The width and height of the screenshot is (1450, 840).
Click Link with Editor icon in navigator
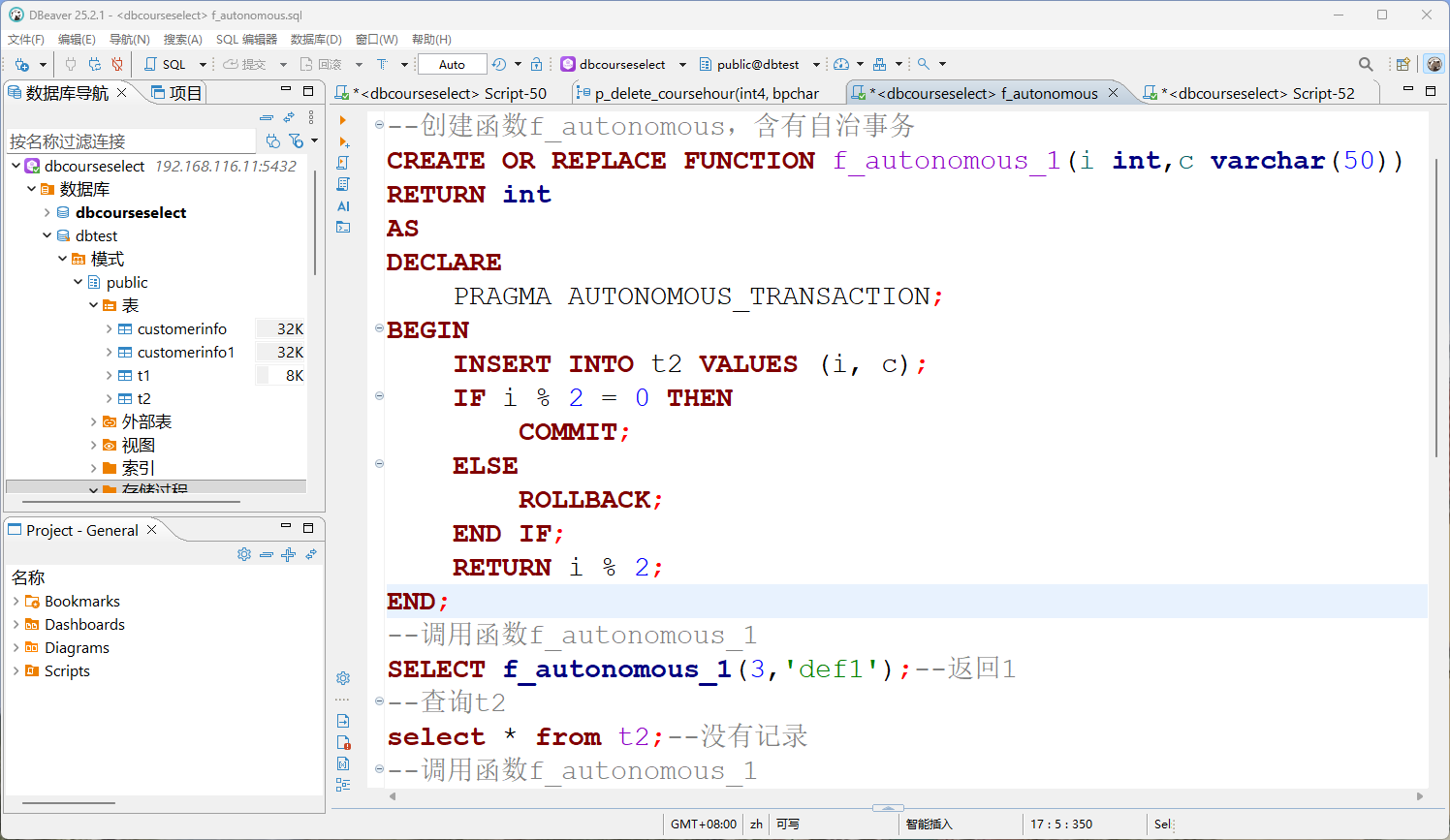point(289,117)
